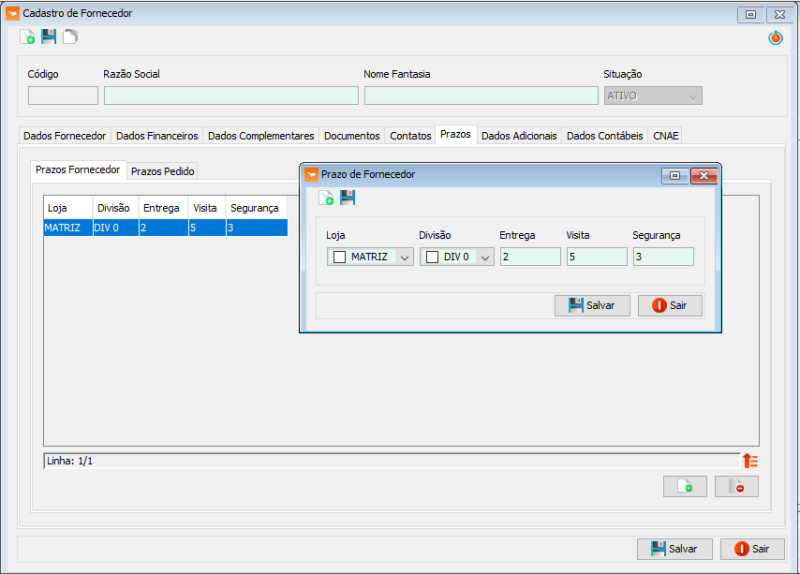Click the Código input field

(63, 95)
